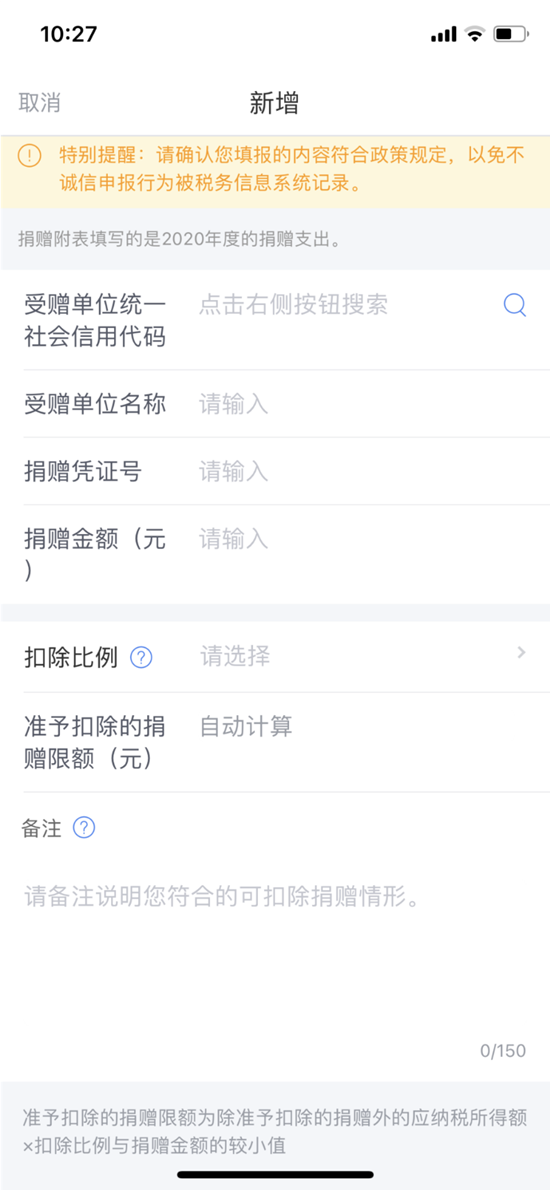Tap the Wi-Fi icon in the status bar

pyautogui.click(x=475, y=33)
